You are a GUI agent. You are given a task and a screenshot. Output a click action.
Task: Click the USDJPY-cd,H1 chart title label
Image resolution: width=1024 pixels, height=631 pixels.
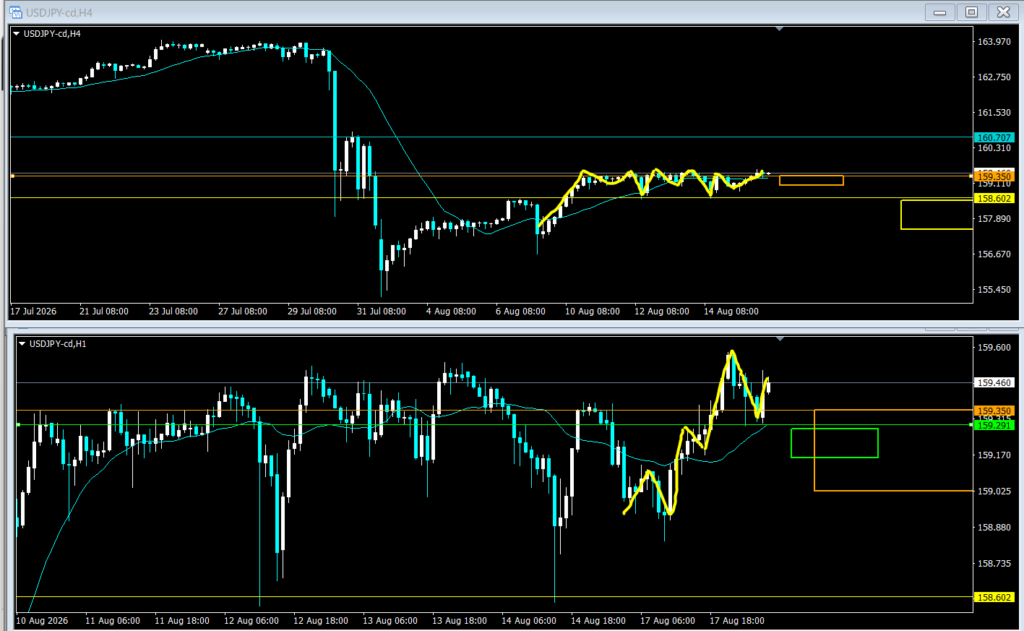[57, 344]
